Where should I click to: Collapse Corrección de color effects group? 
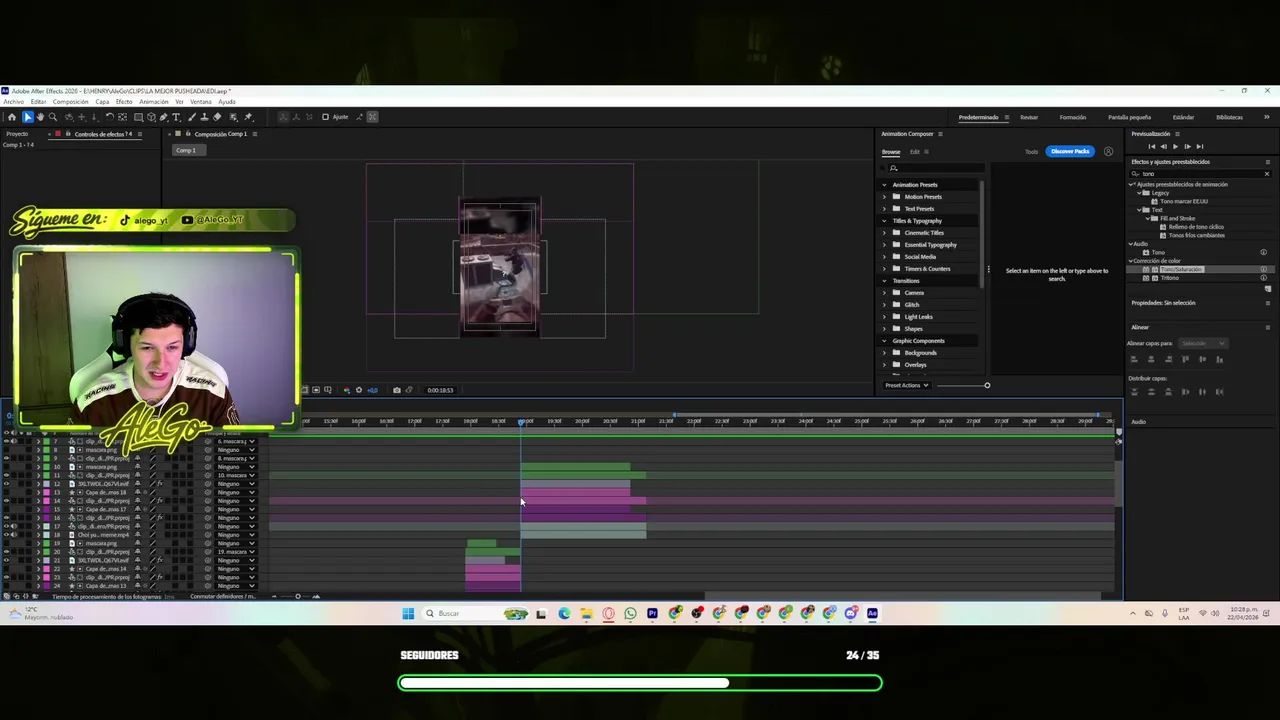pyautogui.click(x=1130, y=261)
